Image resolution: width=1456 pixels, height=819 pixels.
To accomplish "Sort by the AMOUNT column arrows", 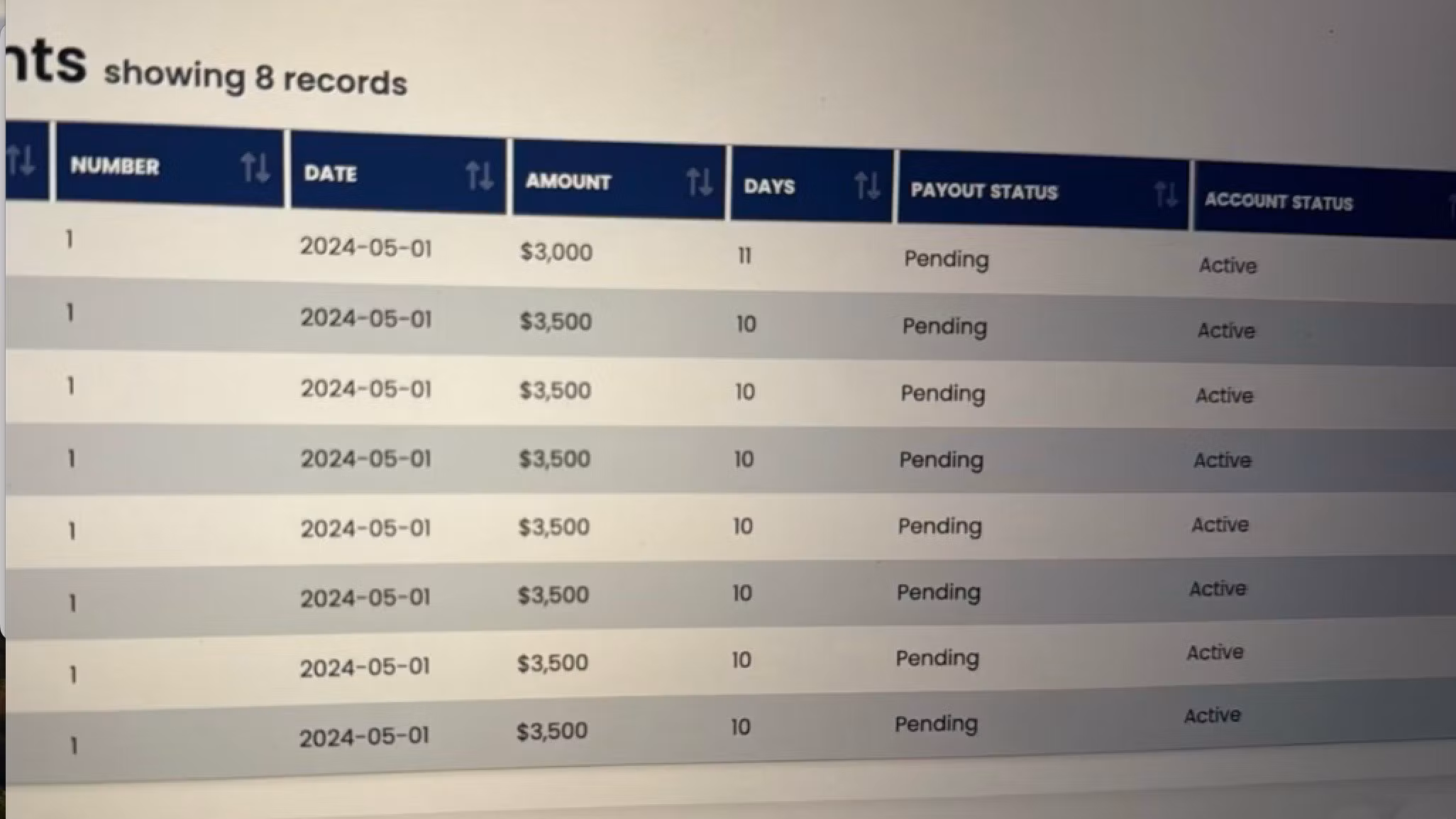I will 700,182.
